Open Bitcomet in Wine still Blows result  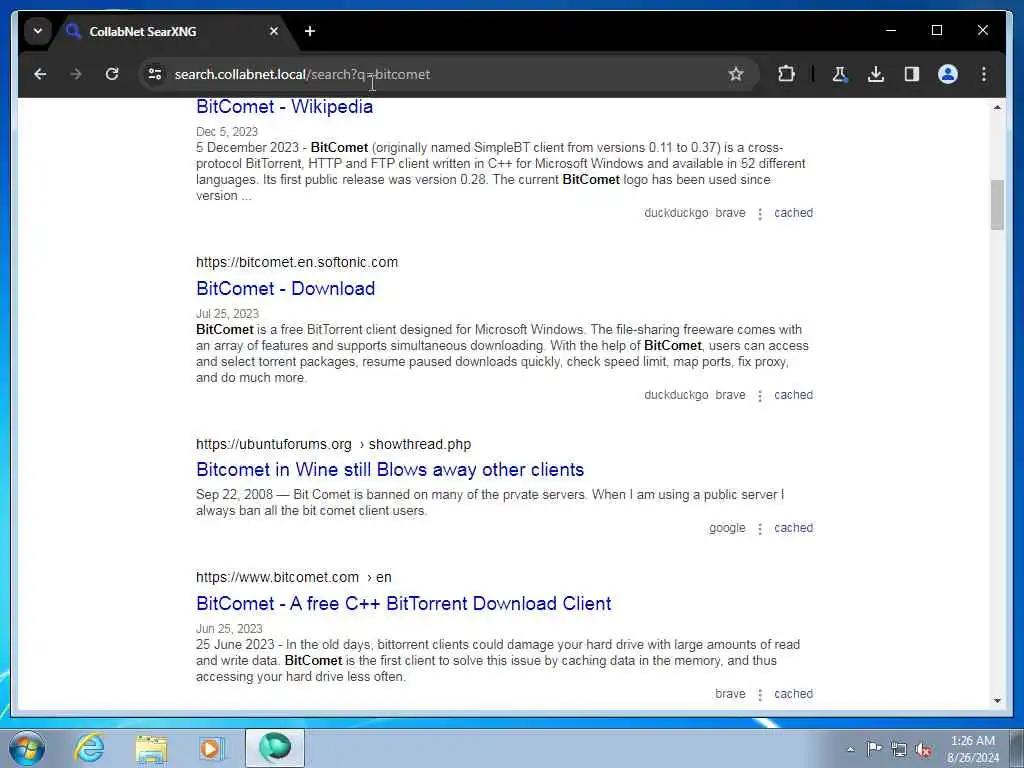(390, 470)
